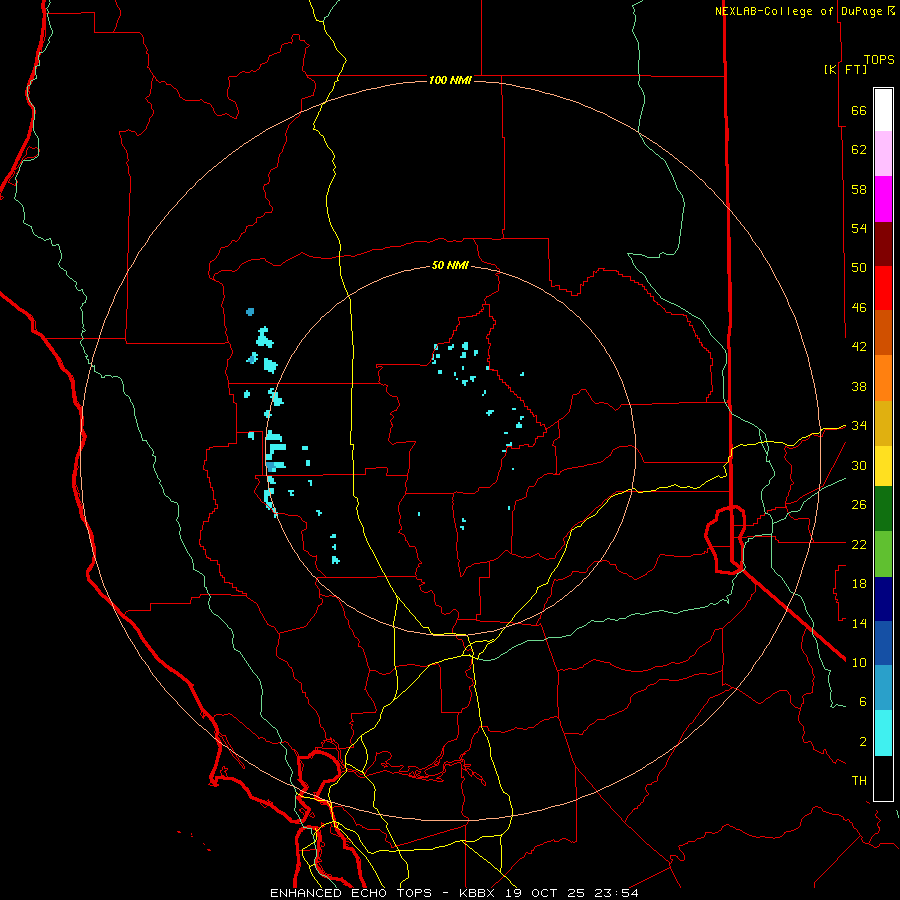
Task: Click the legend value 14
Action: (x=859, y=623)
